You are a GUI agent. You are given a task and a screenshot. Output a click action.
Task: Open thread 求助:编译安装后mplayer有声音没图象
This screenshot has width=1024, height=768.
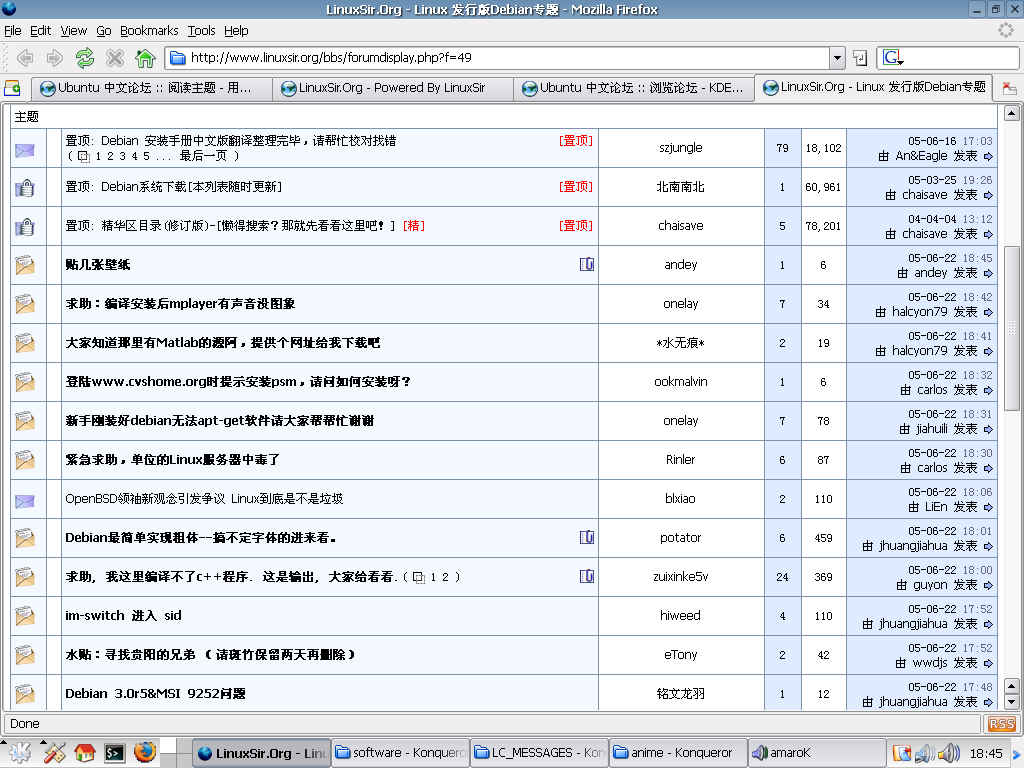pos(180,304)
